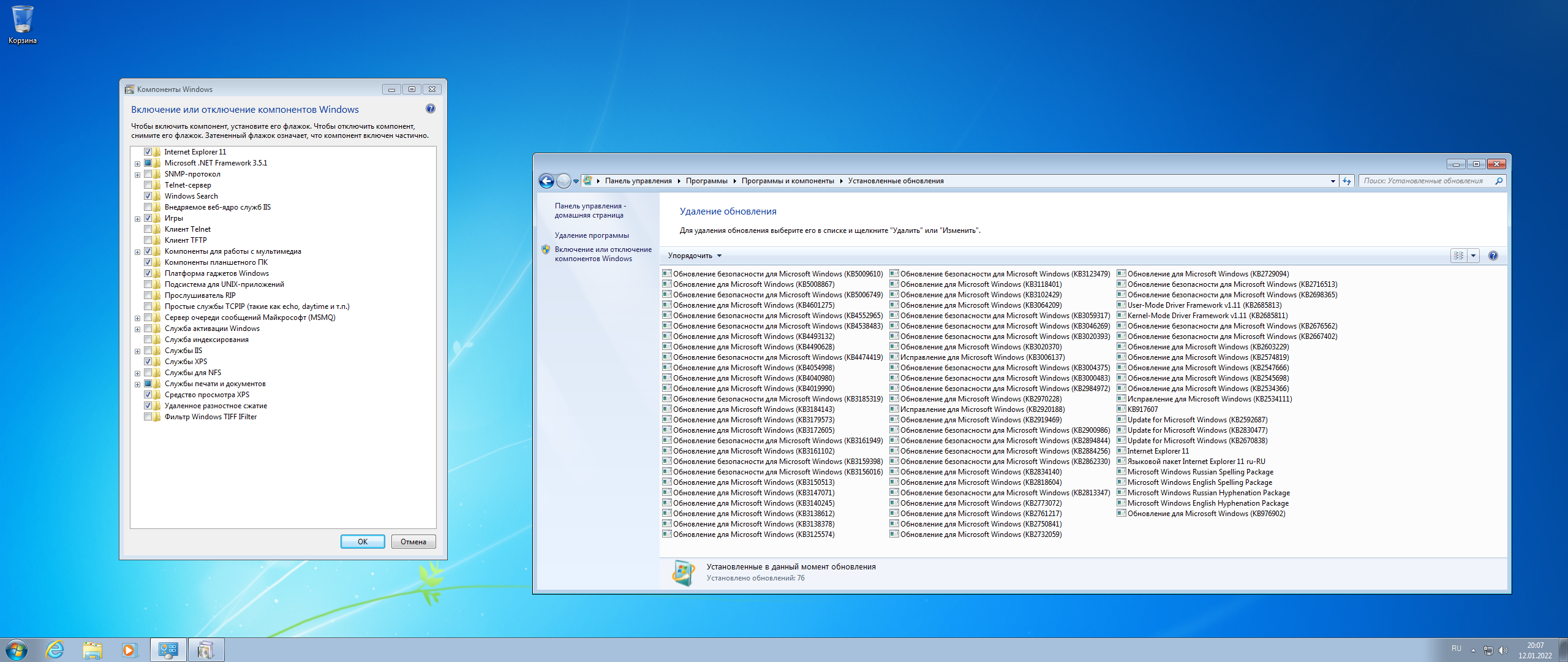Select update KB5009610 entry icon
1568x662 pixels.
[x=667, y=273]
